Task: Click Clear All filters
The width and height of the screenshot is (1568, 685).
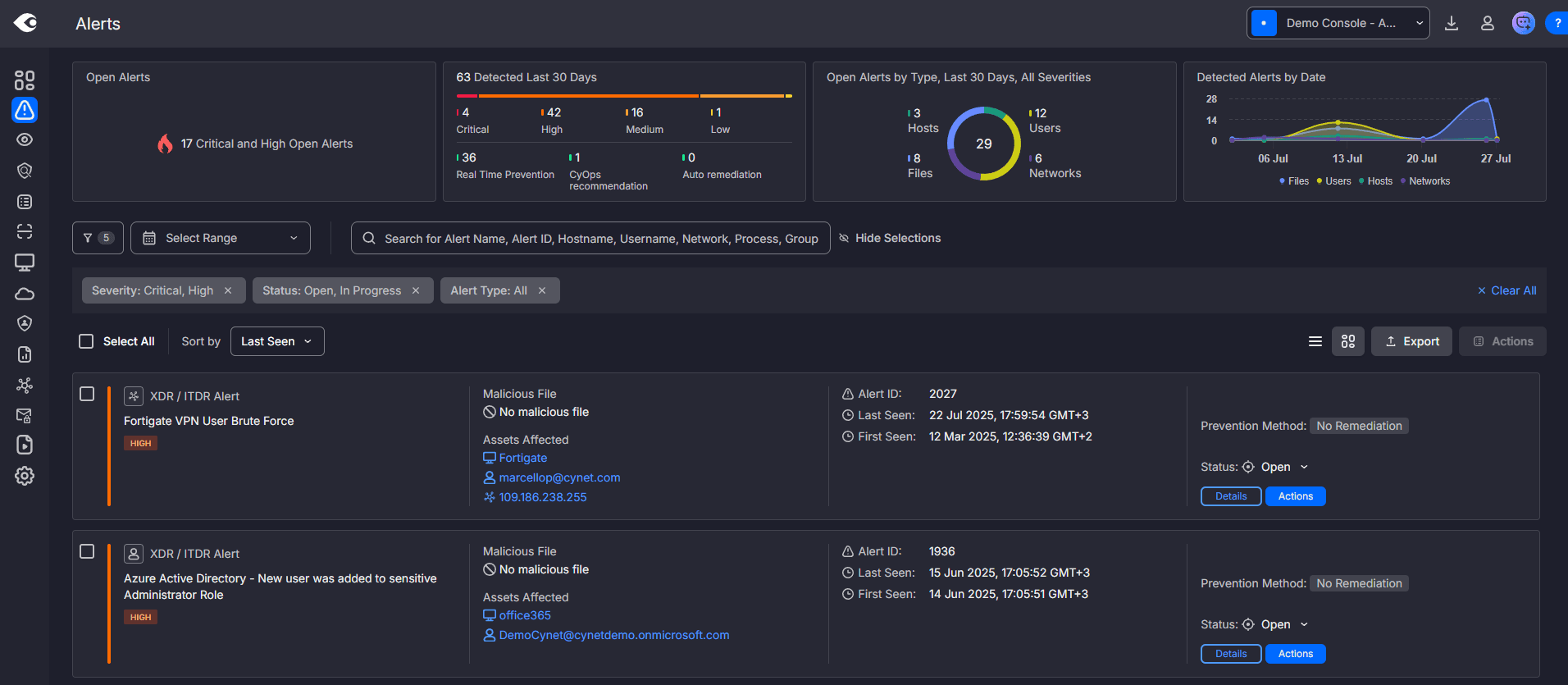Action: coord(1507,290)
